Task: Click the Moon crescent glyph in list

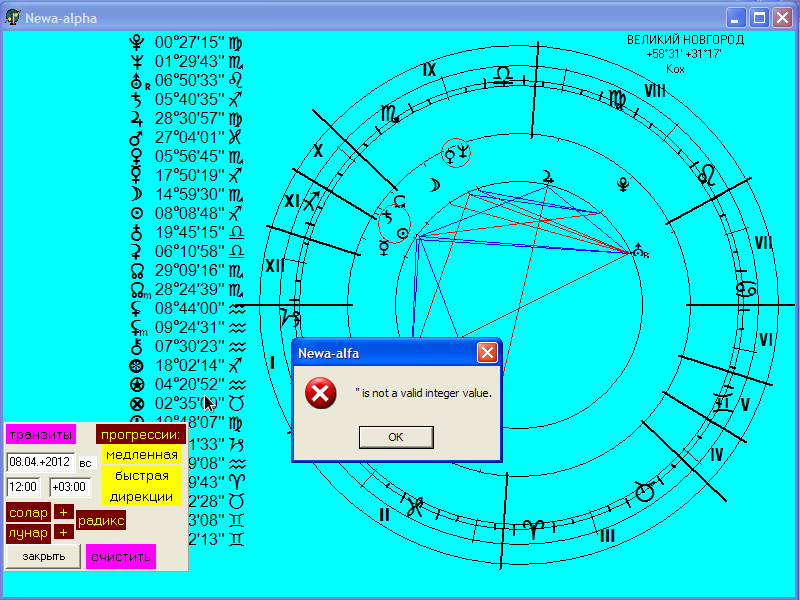Action: click(x=137, y=194)
